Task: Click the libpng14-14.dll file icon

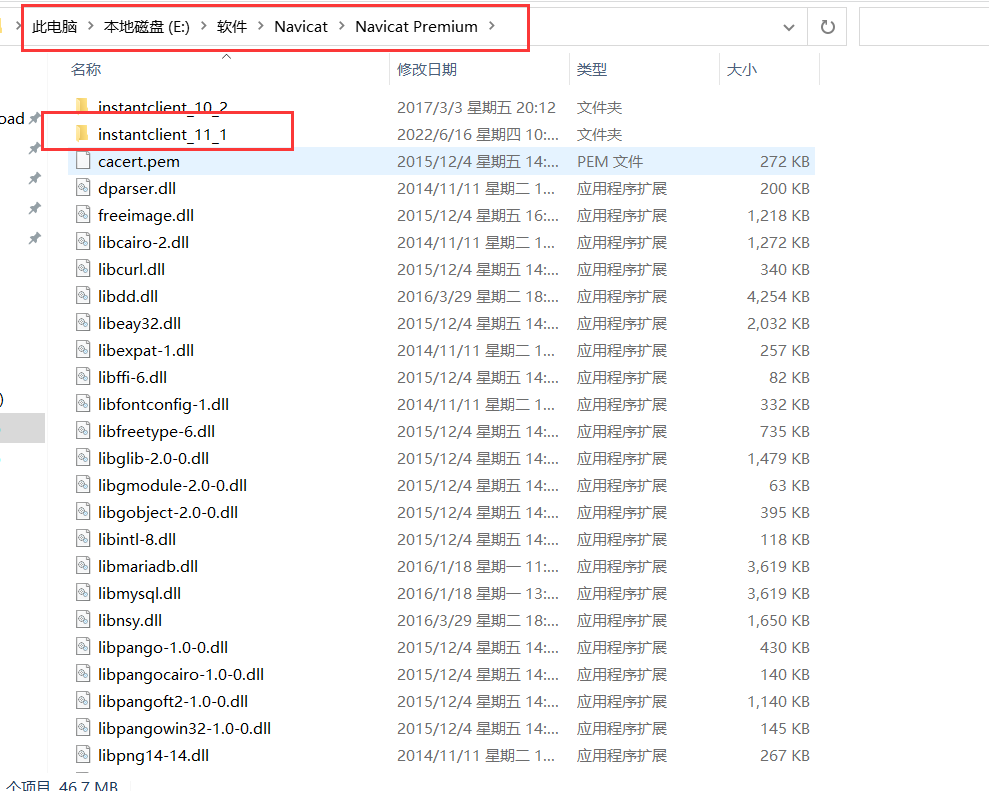Action: click(83, 755)
